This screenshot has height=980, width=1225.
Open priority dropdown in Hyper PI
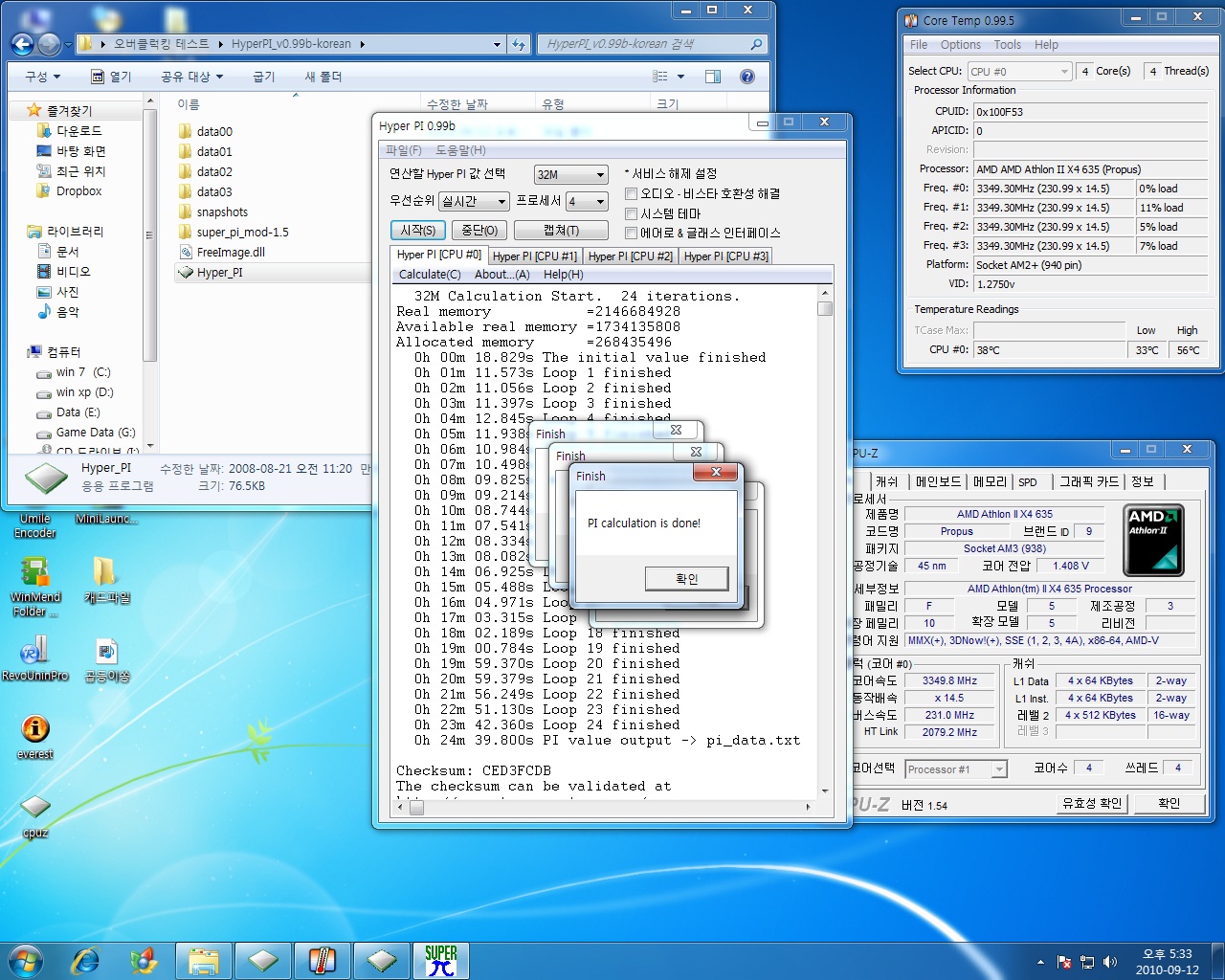[x=474, y=201]
